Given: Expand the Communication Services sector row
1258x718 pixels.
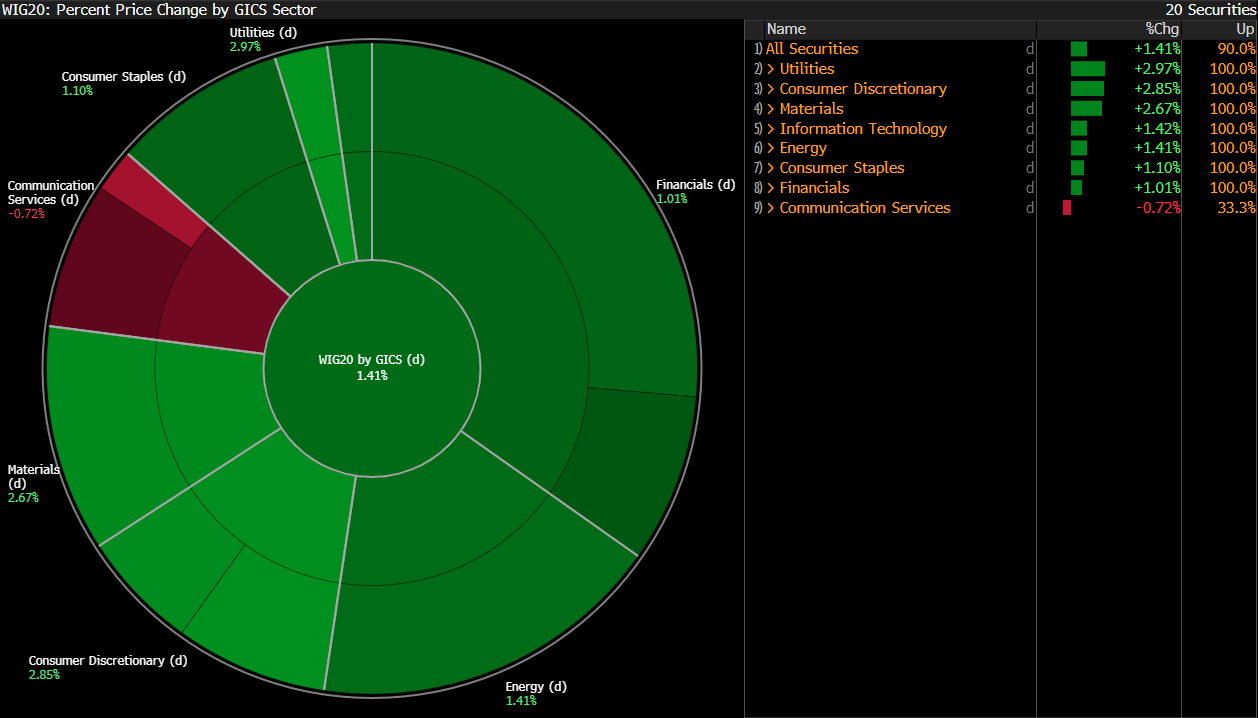Looking at the screenshot, I should point(771,208).
